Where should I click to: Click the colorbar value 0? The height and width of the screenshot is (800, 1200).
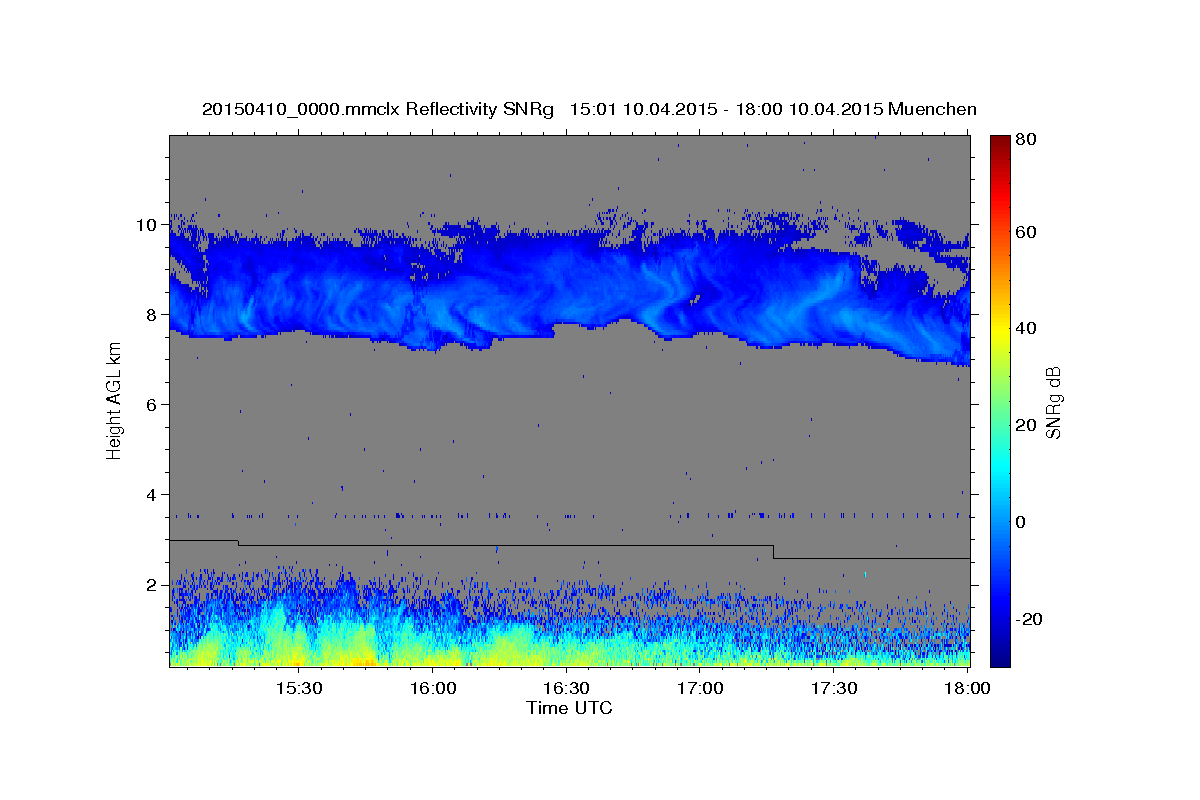coord(1021,522)
